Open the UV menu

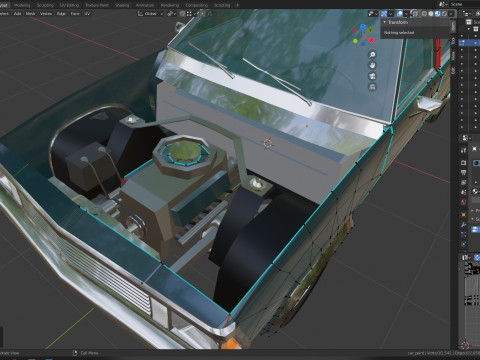tap(87, 14)
